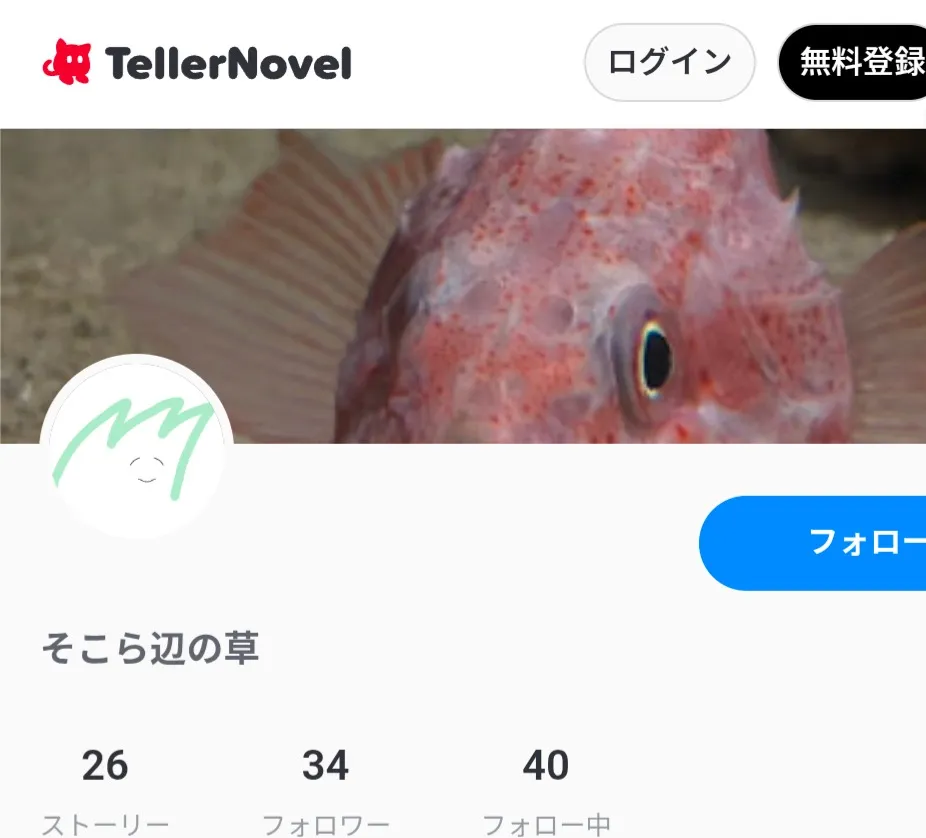Click the フォロワー label

click(325, 824)
